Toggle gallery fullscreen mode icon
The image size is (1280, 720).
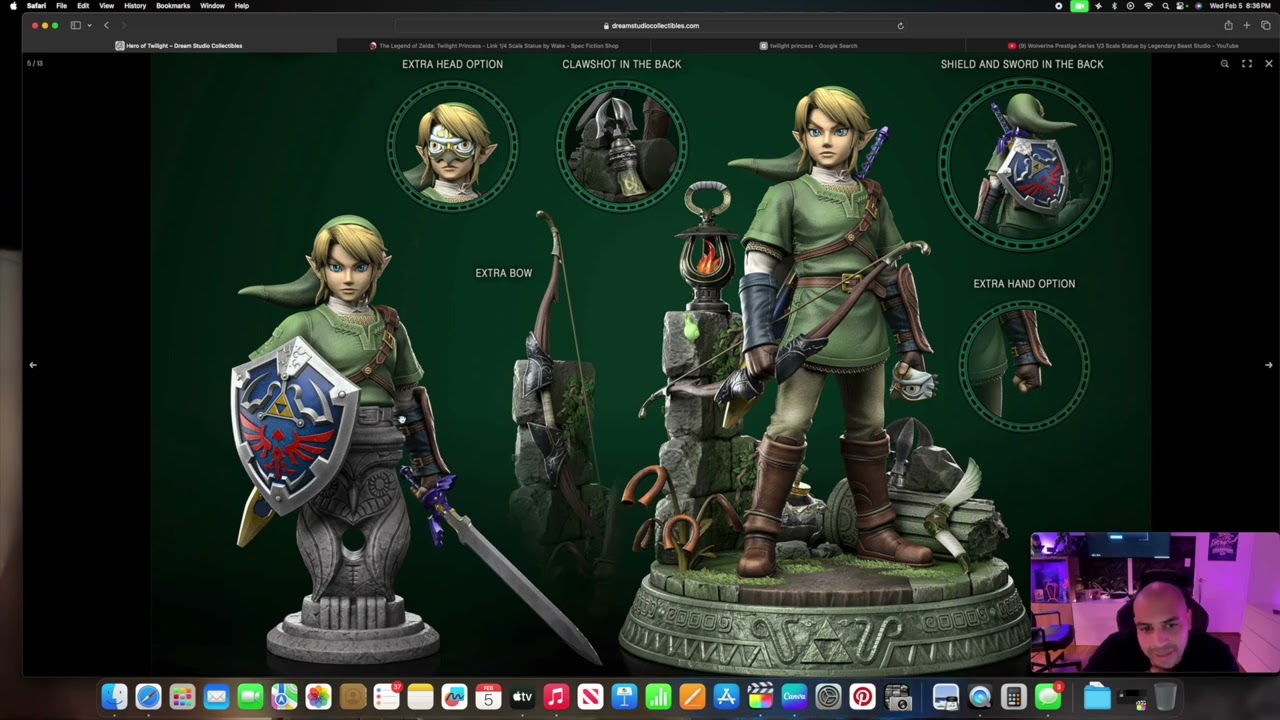click(x=1247, y=64)
